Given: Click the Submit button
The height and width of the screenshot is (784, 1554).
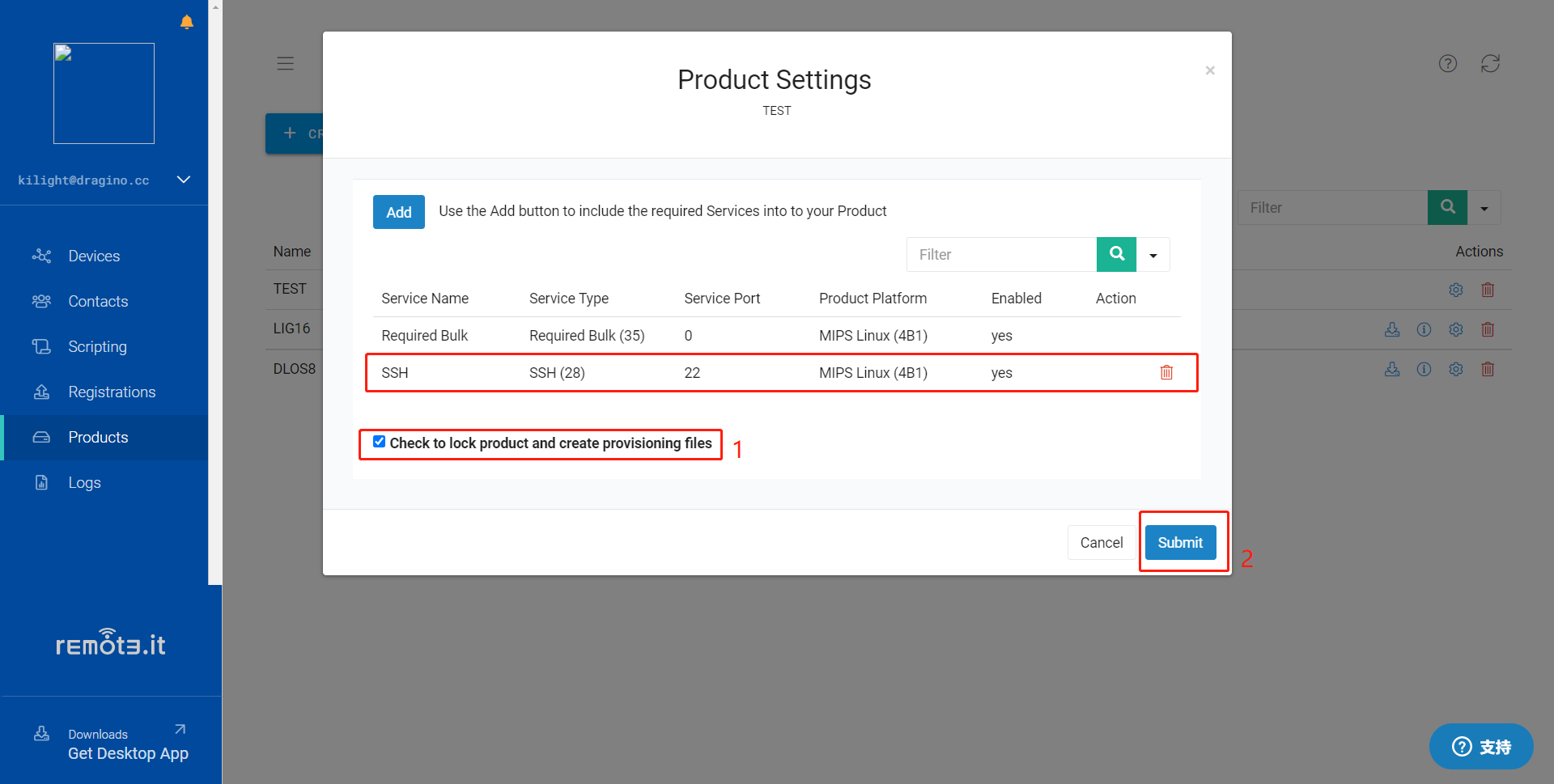Looking at the screenshot, I should click(1180, 542).
